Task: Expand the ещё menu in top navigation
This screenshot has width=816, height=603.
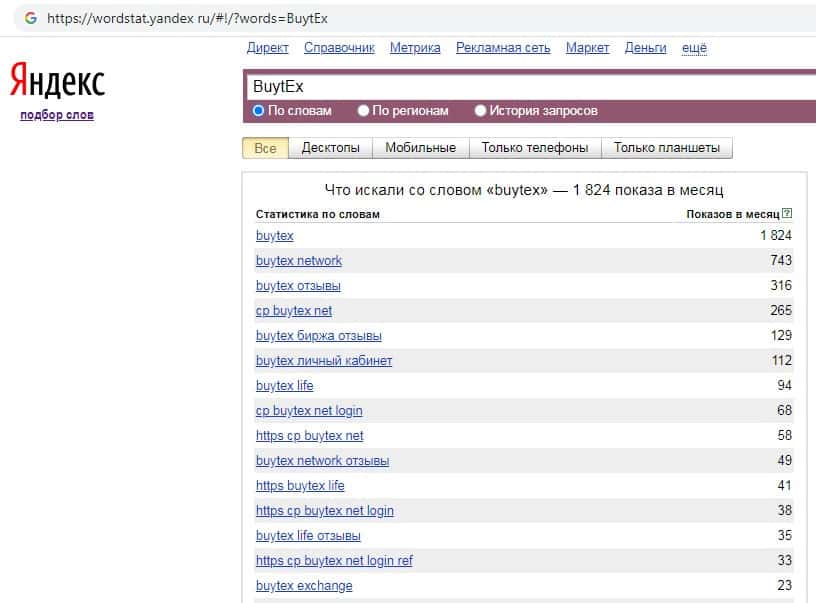Action: tap(694, 48)
